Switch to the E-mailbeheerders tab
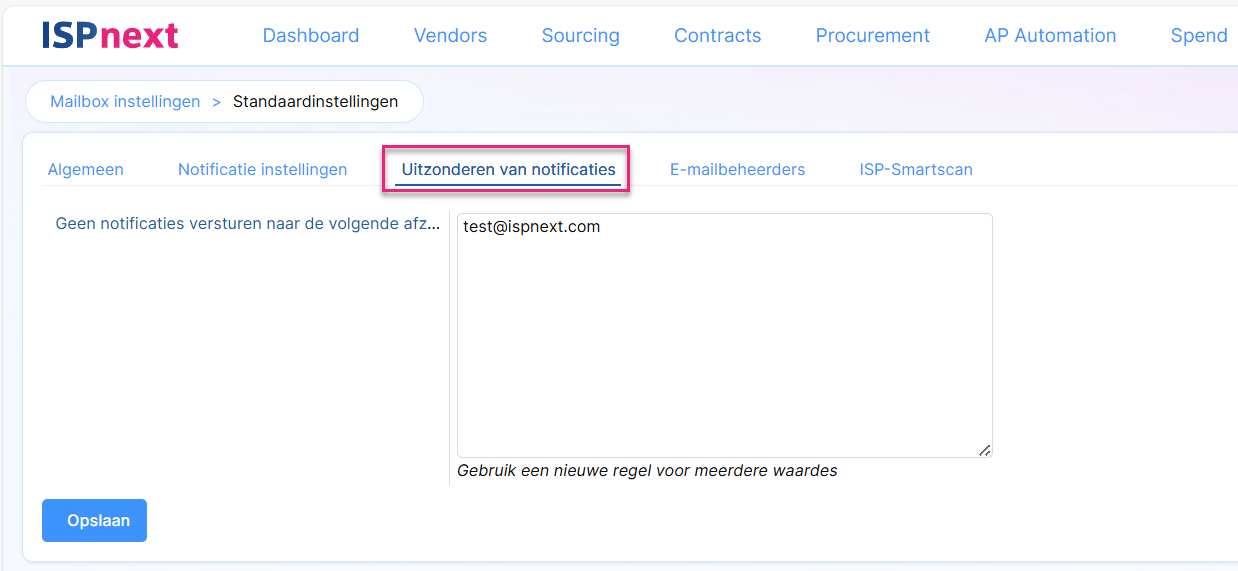 (x=737, y=169)
